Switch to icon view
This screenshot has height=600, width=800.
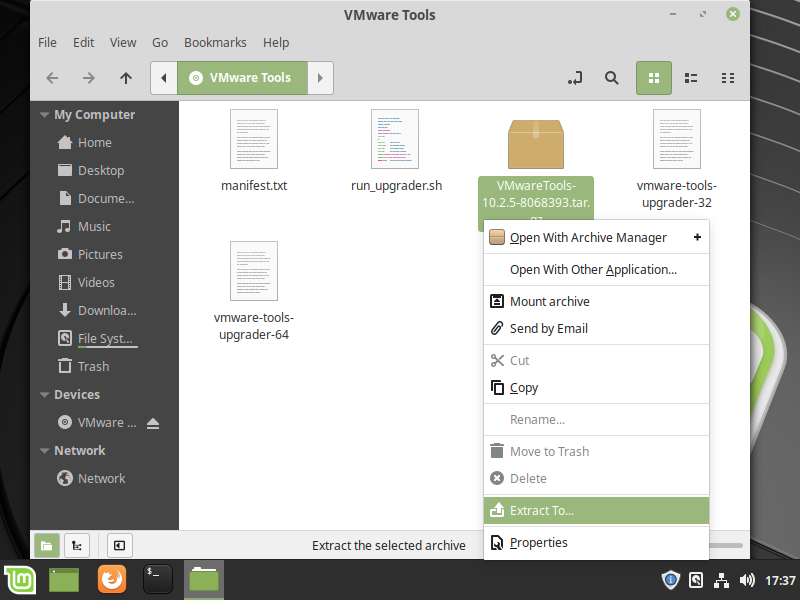654,78
